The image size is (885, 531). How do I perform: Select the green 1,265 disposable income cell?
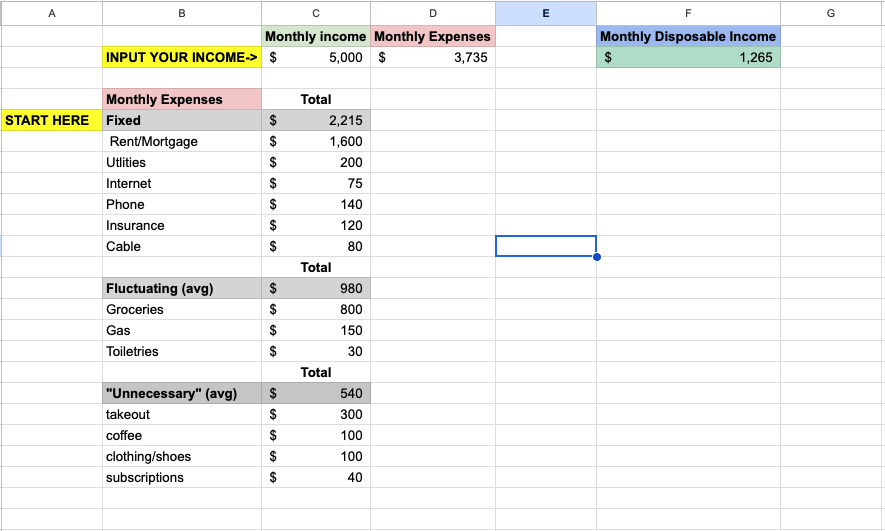tap(687, 58)
